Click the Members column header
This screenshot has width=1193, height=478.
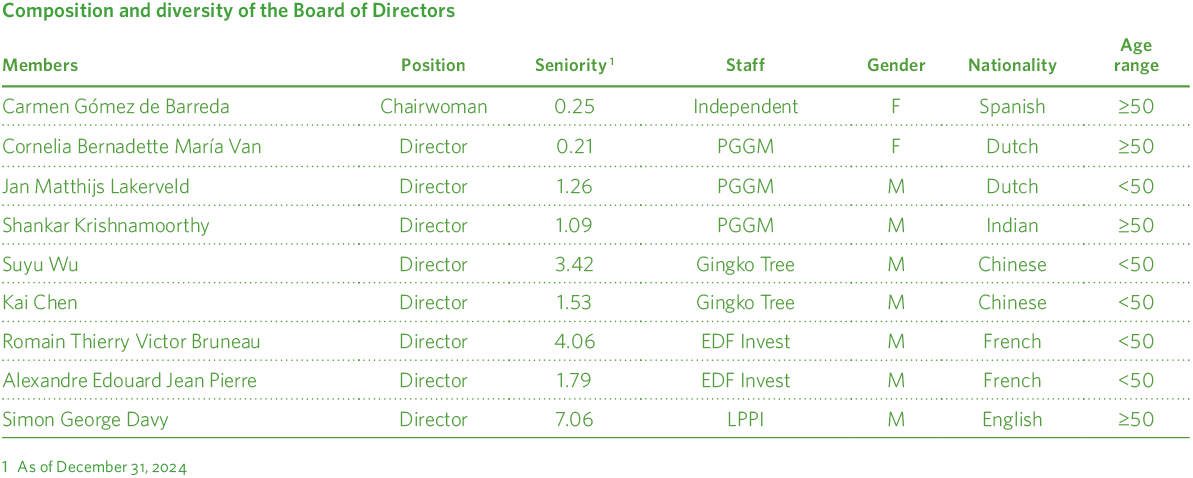40,65
